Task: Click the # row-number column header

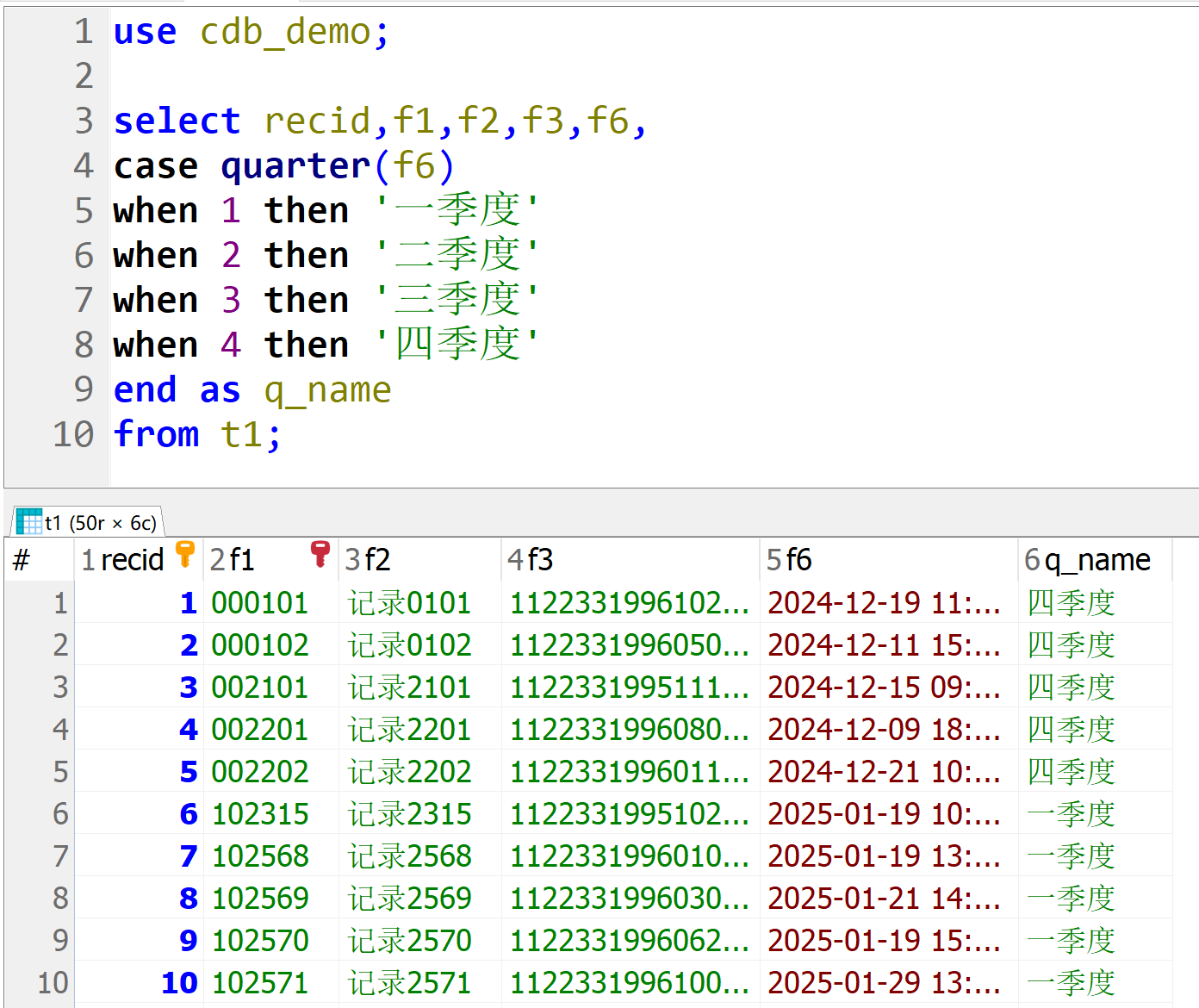Action: (x=22, y=561)
